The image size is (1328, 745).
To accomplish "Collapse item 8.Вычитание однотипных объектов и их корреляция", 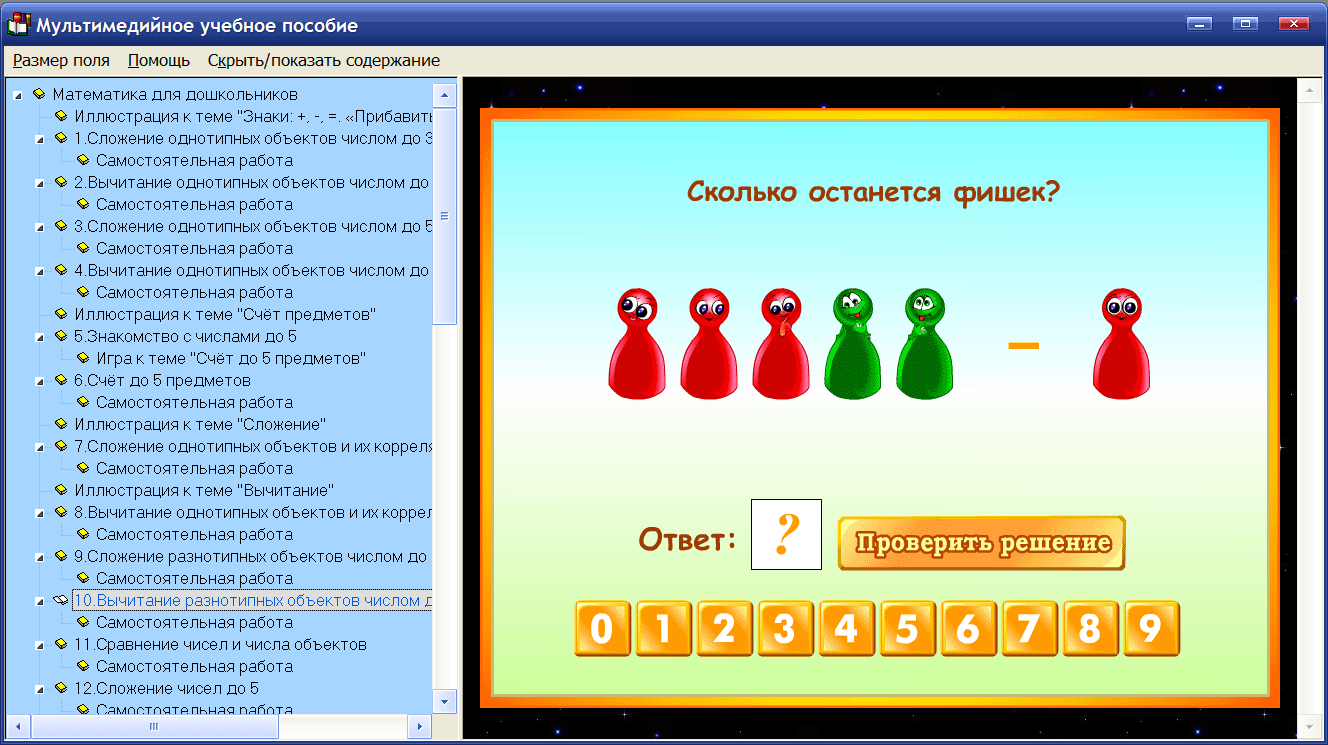I will point(39,513).
